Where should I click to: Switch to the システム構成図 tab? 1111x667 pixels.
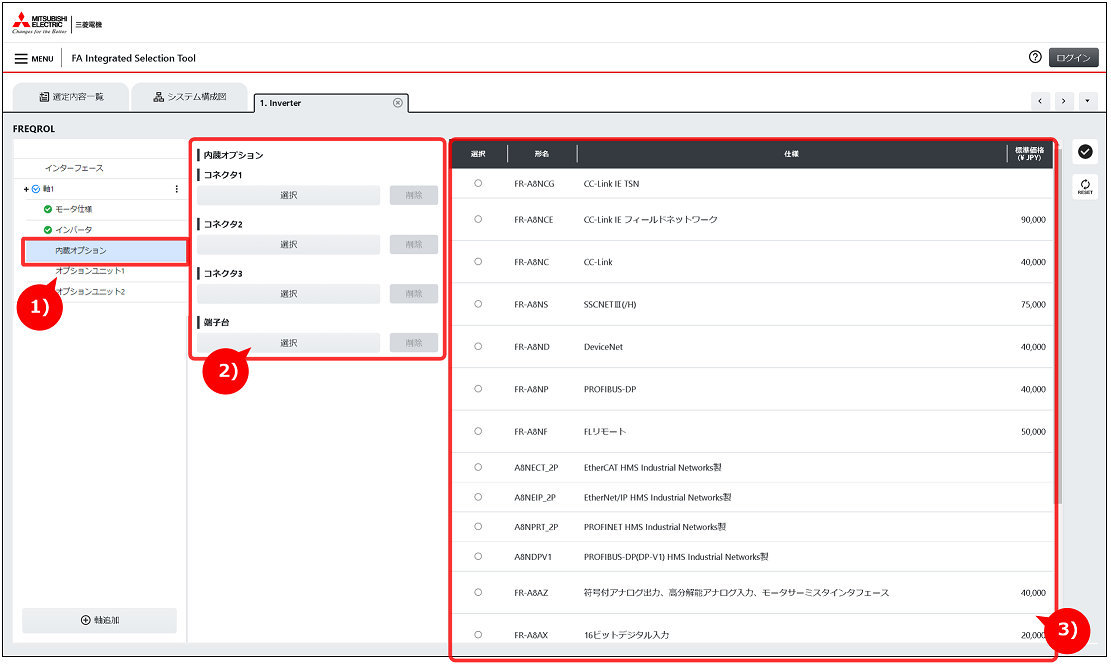point(189,97)
